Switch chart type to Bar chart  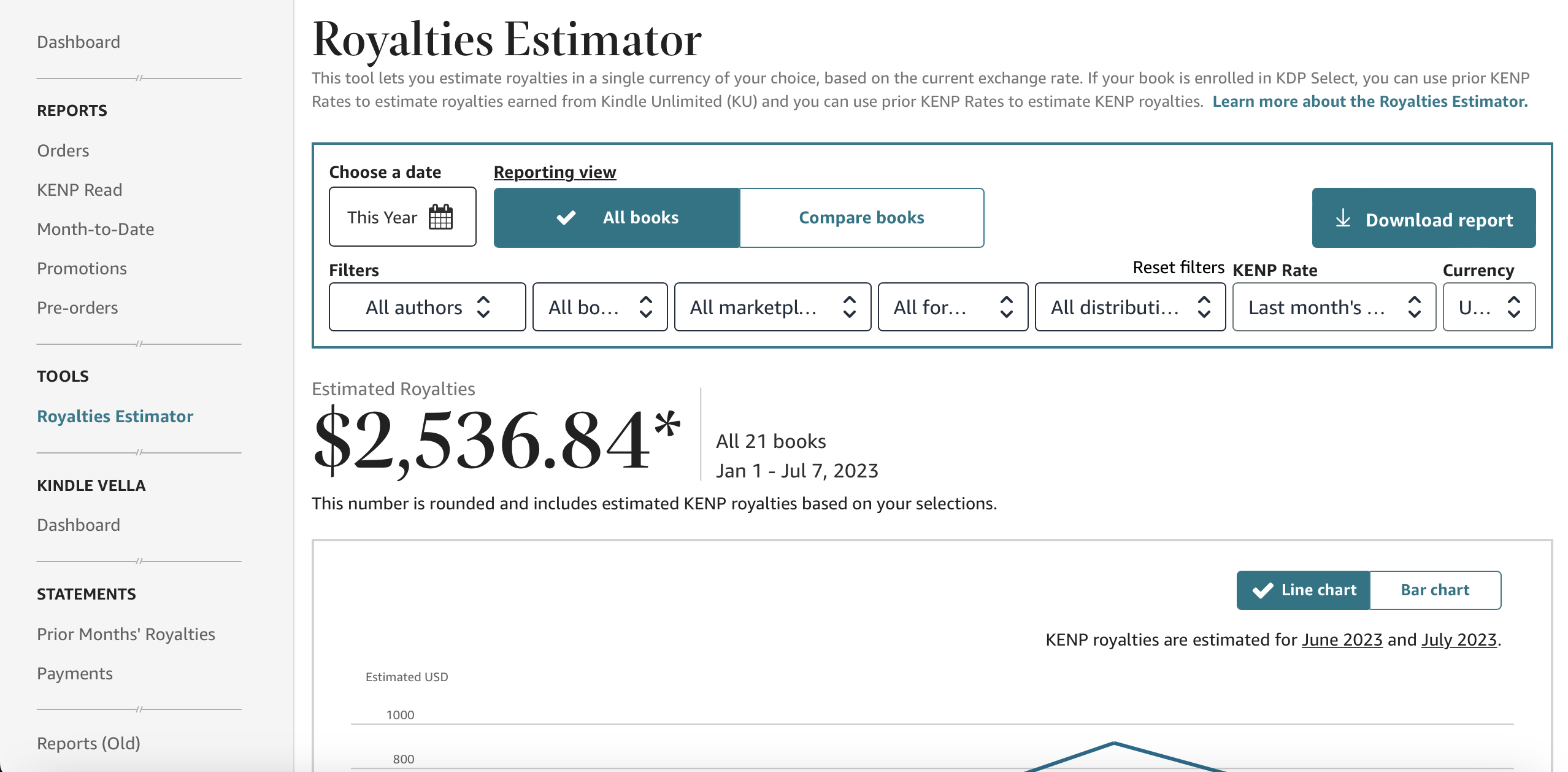pos(1435,590)
